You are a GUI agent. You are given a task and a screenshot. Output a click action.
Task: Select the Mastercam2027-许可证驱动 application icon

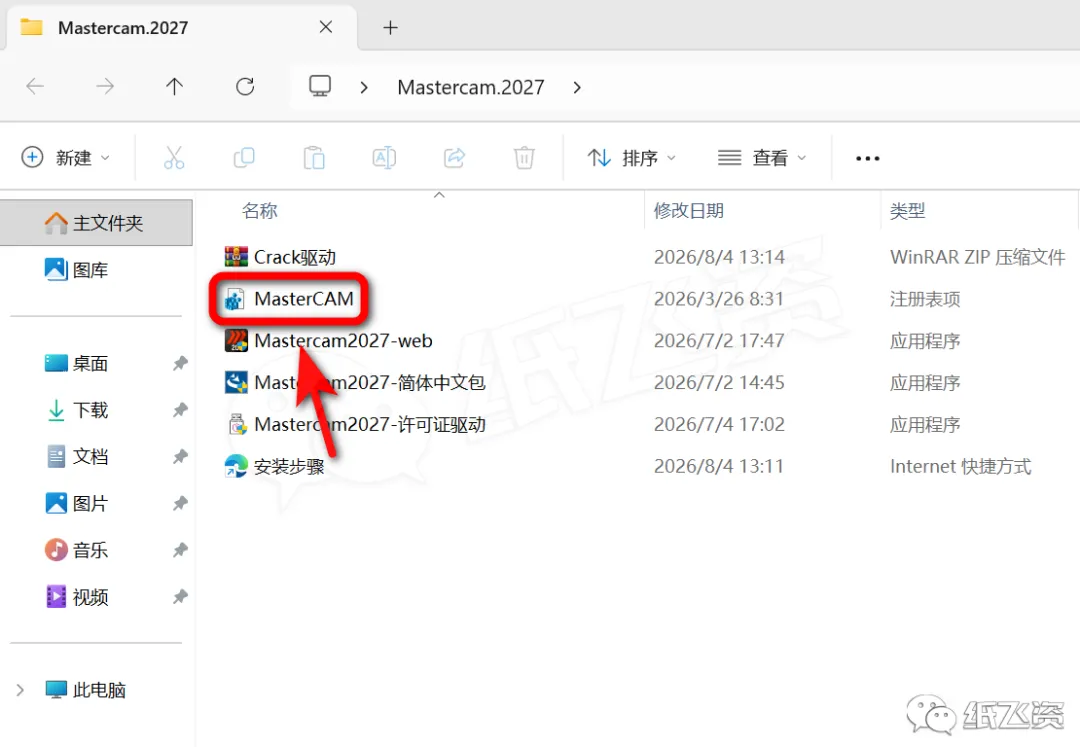237,424
